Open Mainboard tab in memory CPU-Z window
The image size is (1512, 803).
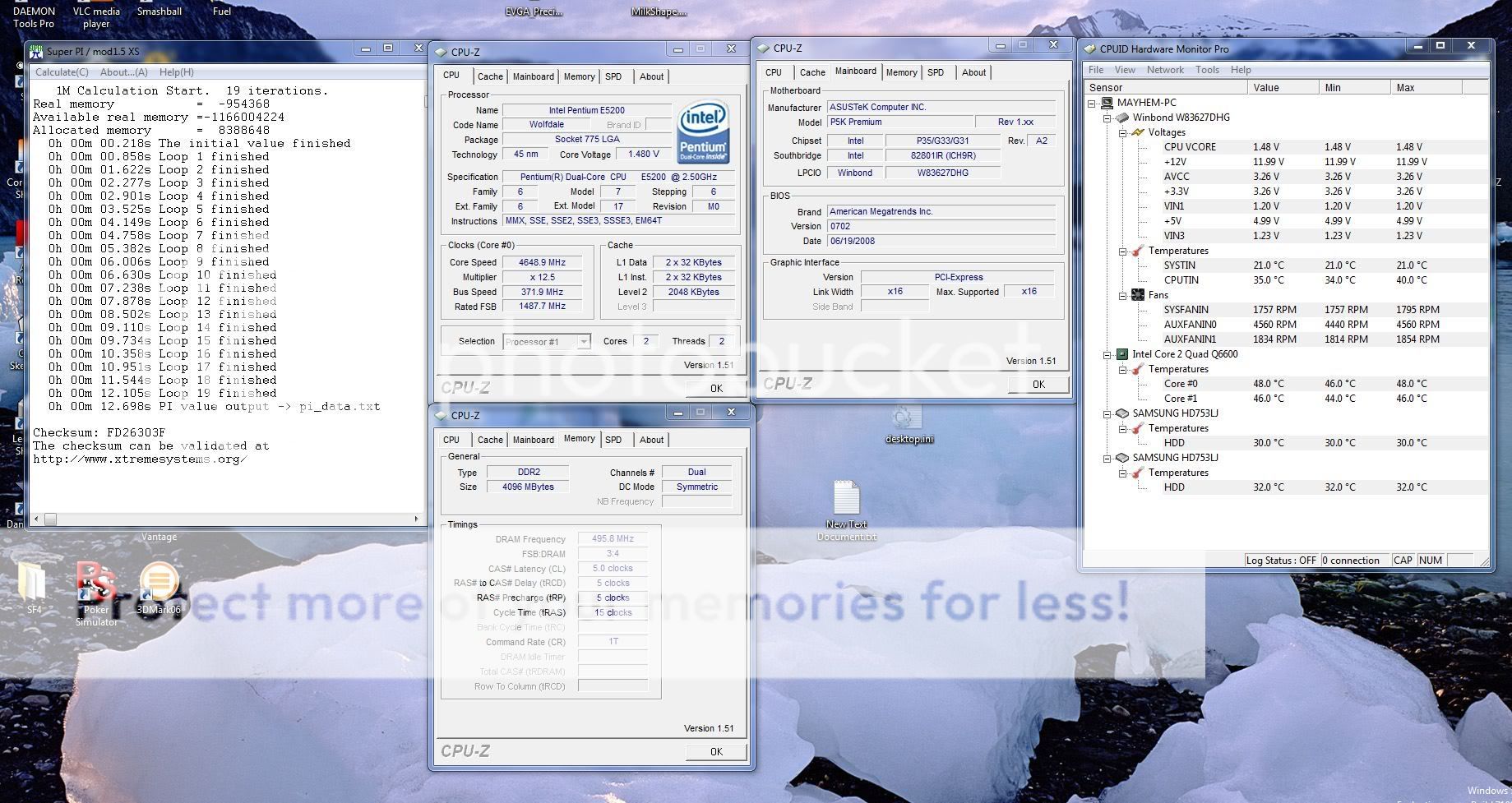click(533, 440)
